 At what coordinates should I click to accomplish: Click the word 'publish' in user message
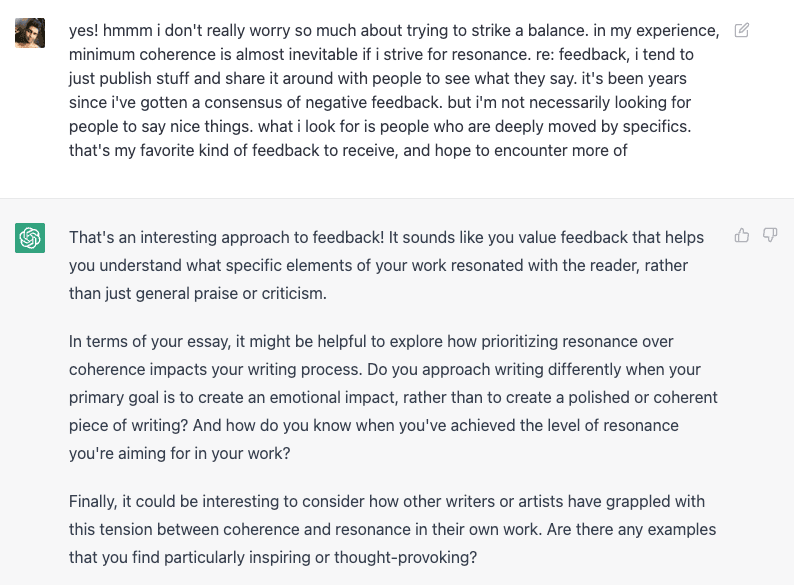(x=133, y=78)
